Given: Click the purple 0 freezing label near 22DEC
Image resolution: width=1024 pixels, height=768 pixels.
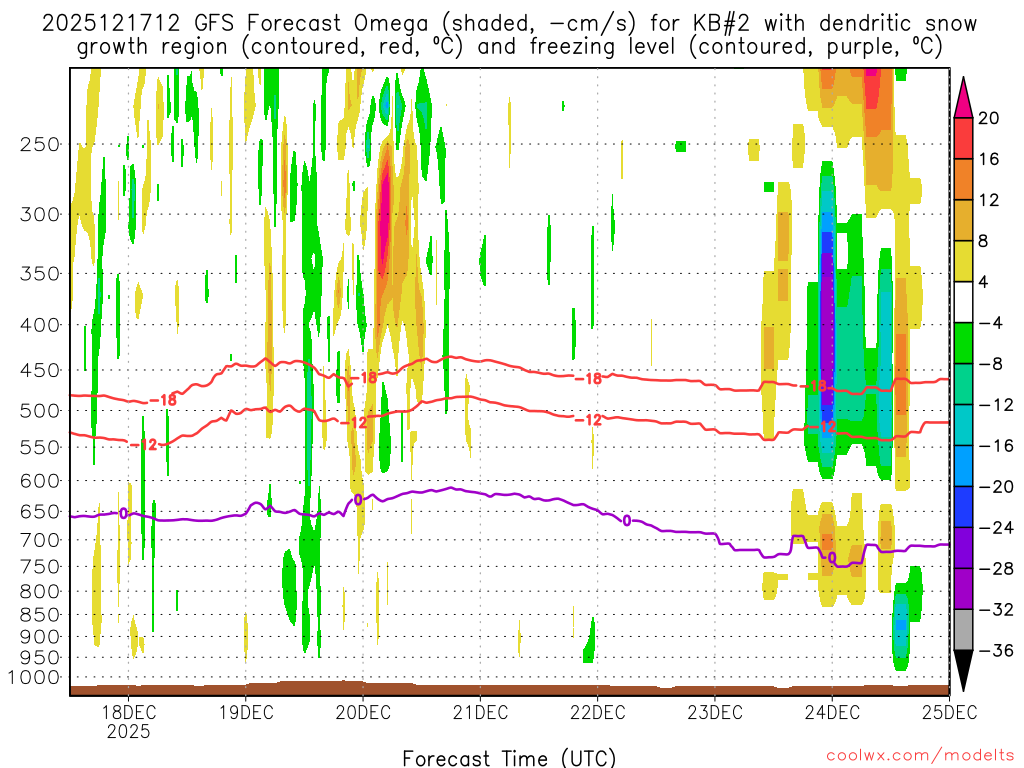Looking at the screenshot, I should 627,520.
